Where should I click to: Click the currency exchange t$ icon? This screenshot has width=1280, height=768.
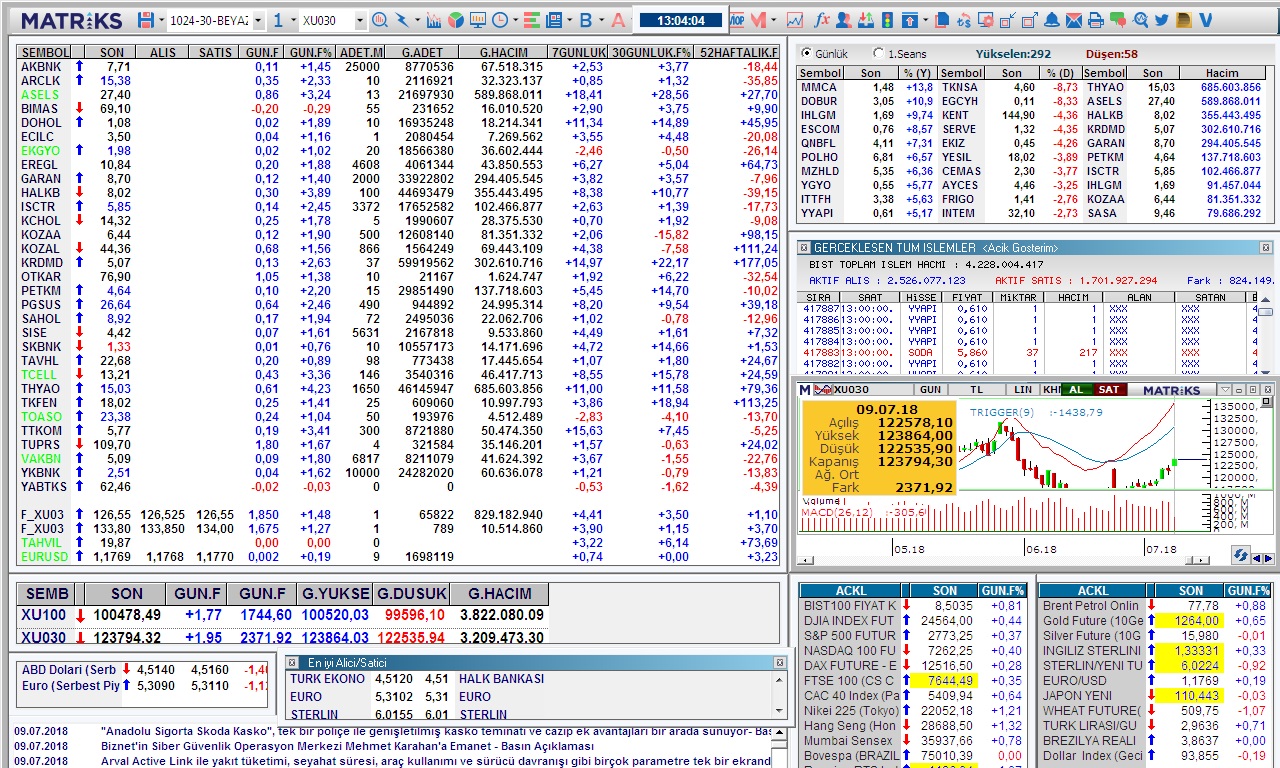coord(965,20)
